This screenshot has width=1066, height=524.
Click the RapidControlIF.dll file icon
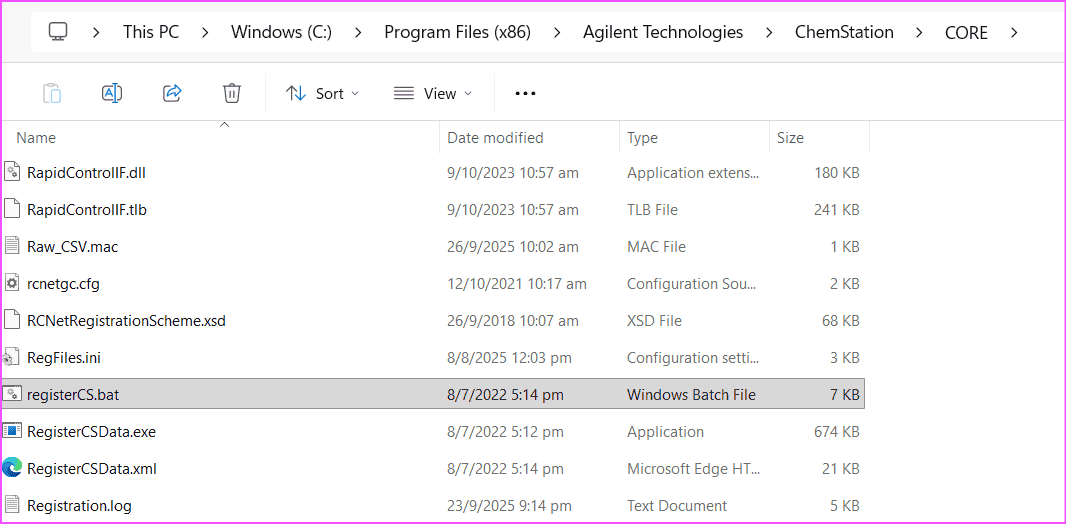(12, 173)
